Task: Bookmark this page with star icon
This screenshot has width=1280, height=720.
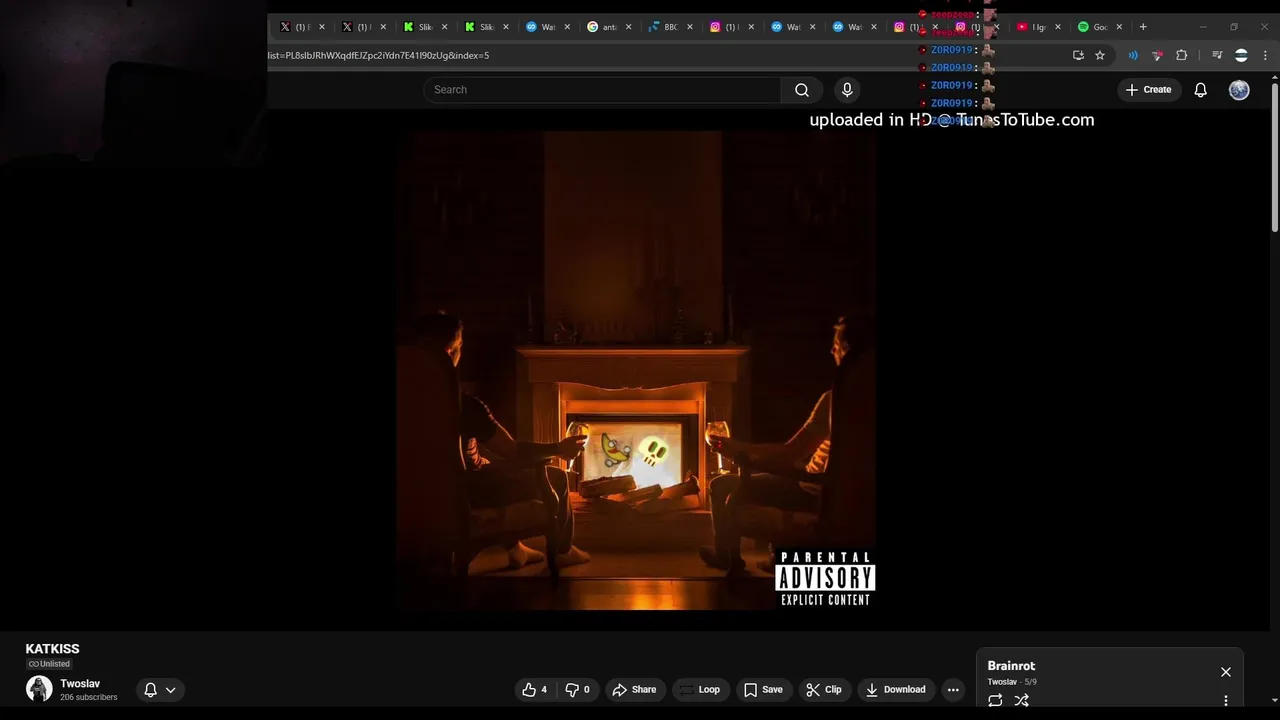Action: click(x=1100, y=55)
